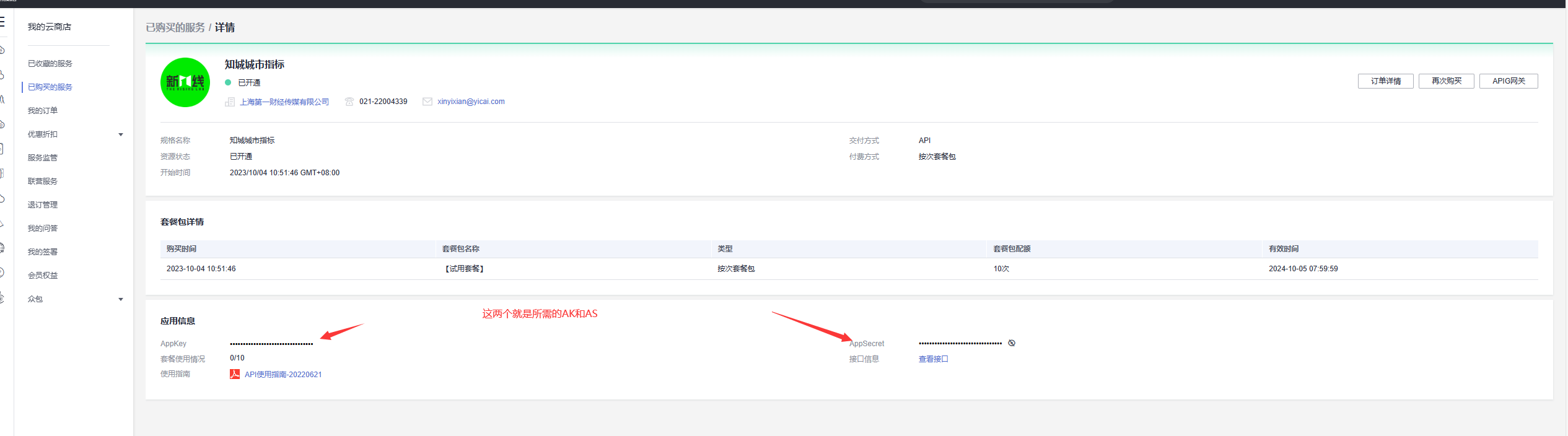
Task: Expand the 优惠折扣 submenu arrow
Action: click(x=121, y=134)
